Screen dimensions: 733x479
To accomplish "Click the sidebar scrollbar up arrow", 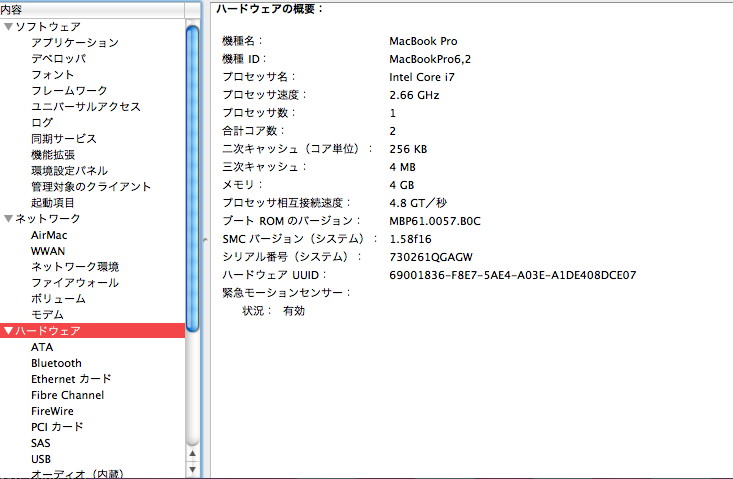I will 193,453.
